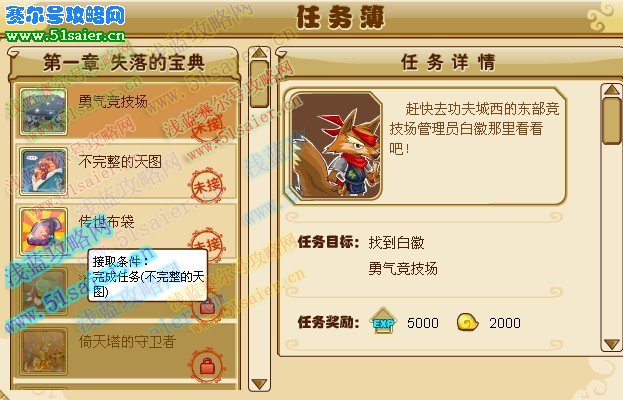
Task: Click the quest list scroll up arrow
Action: pos(259,52)
